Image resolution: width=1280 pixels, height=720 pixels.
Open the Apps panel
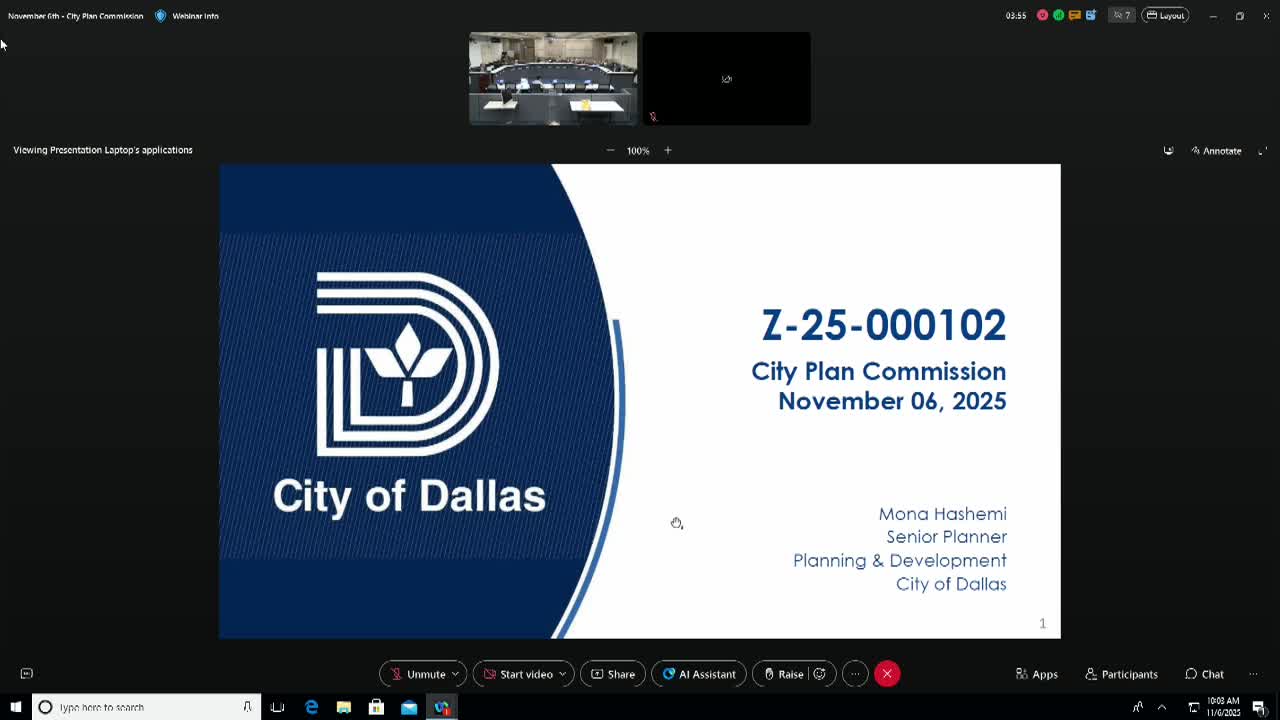coord(1036,674)
